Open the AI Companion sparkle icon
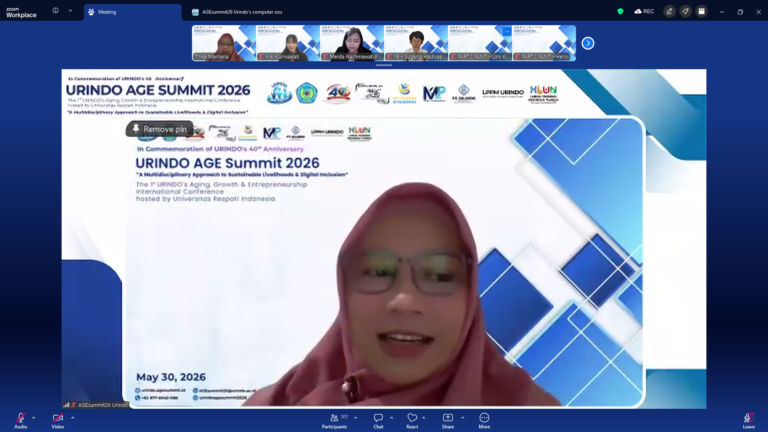Image resolution: width=768 pixels, height=432 pixels. point(685,11)
